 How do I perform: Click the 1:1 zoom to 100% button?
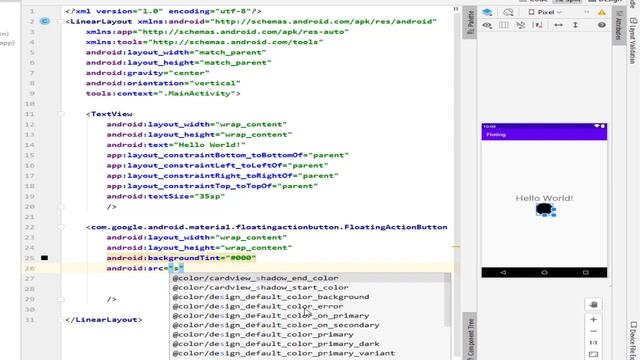593,342
